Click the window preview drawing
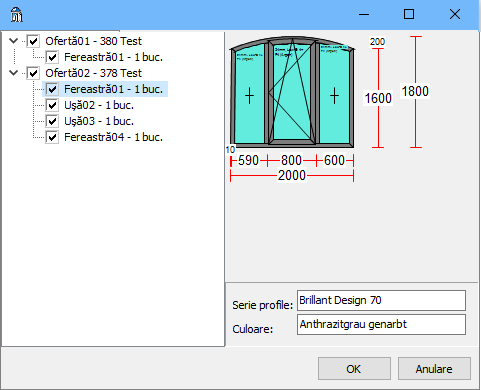The height and width of the screenshot is (390, 481). point(292,92)
